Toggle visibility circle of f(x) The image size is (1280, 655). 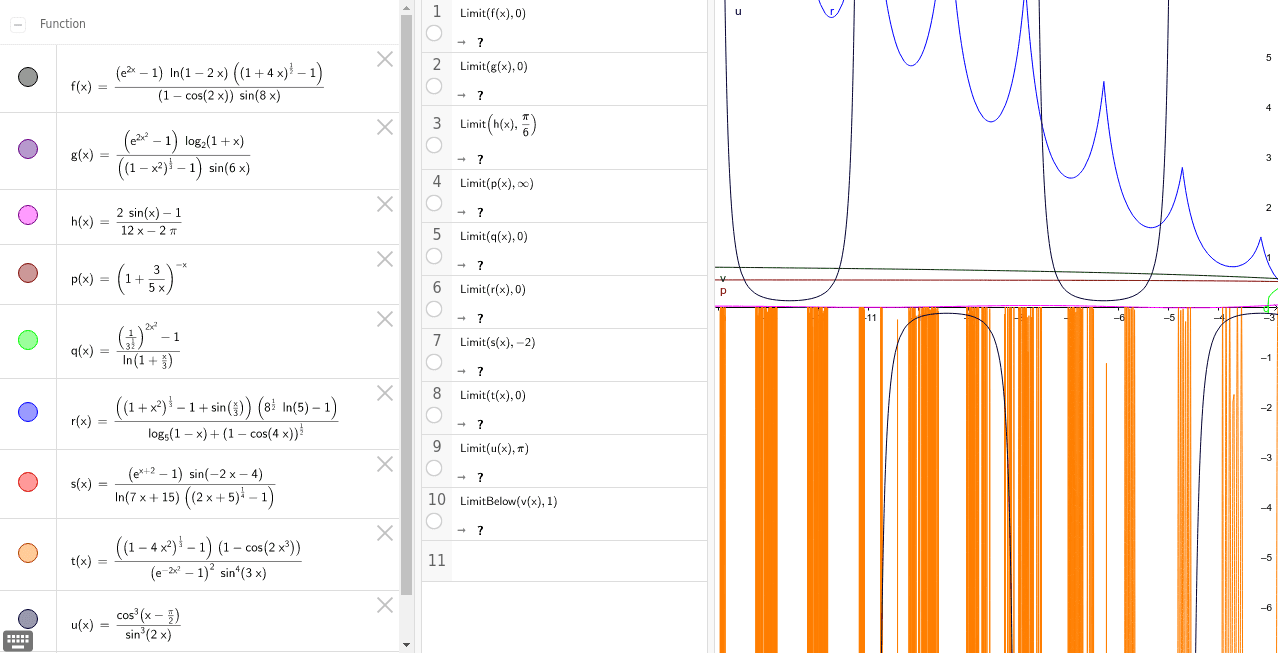click(x=28, y=77)
